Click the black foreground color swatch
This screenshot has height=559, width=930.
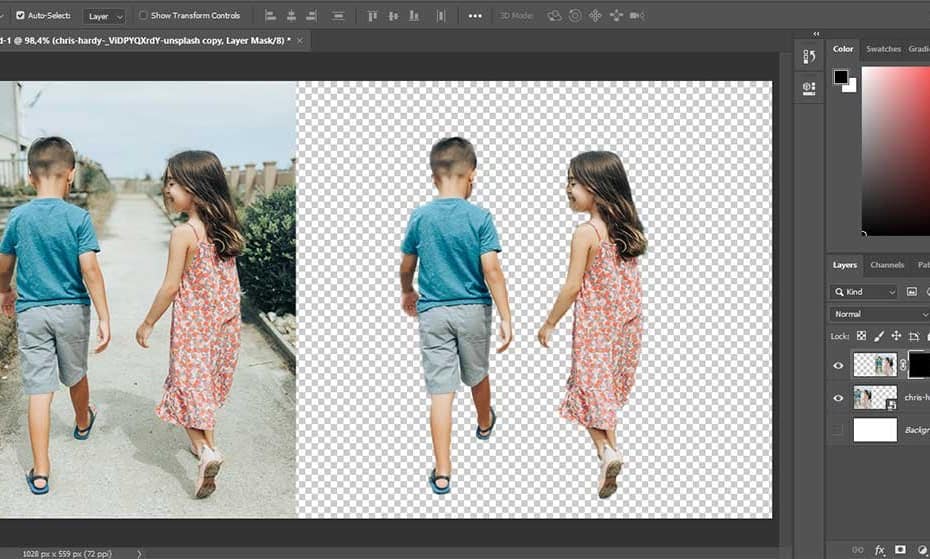840,77
